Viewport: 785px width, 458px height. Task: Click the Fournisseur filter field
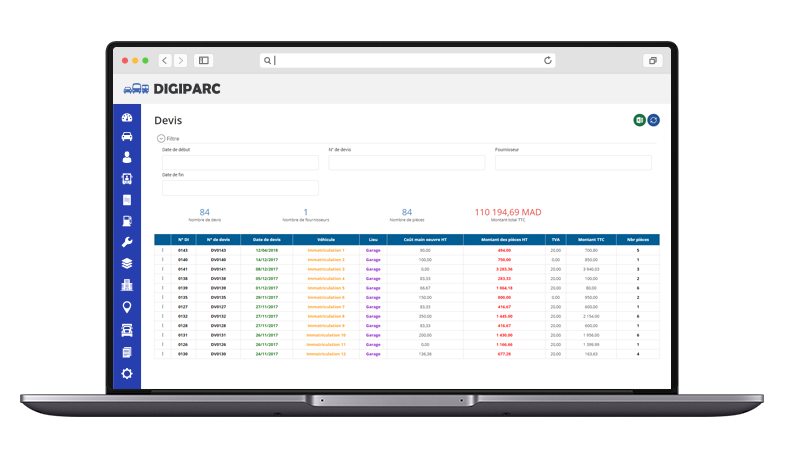click(573, 162)
